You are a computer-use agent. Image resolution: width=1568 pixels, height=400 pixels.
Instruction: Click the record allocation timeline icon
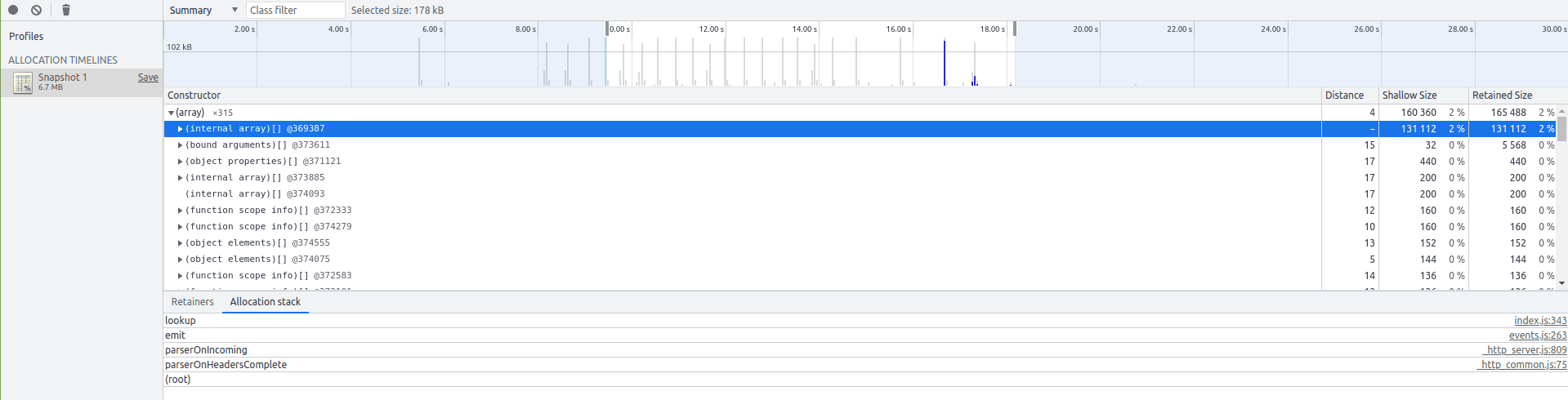point(13,10)
